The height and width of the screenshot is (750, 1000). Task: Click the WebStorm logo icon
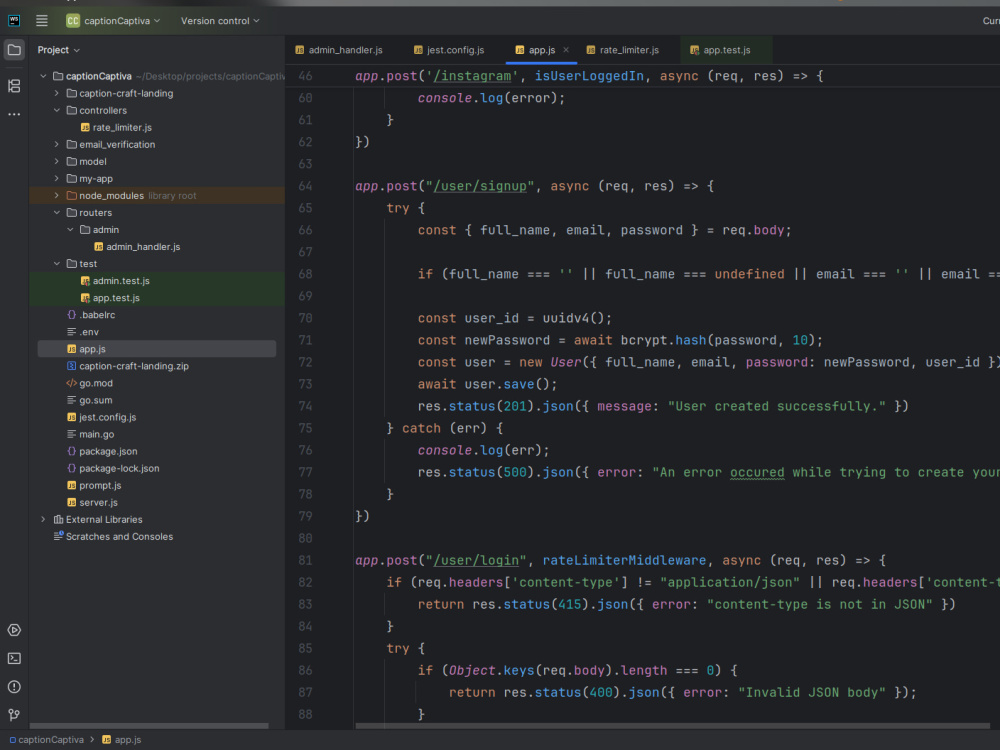tap(14, 21)
